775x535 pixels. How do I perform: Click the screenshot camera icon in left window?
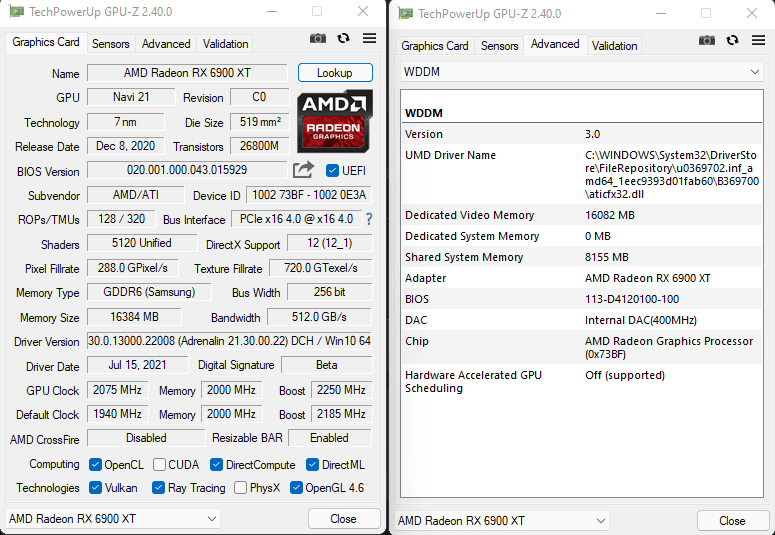click(x=318, y=38)
